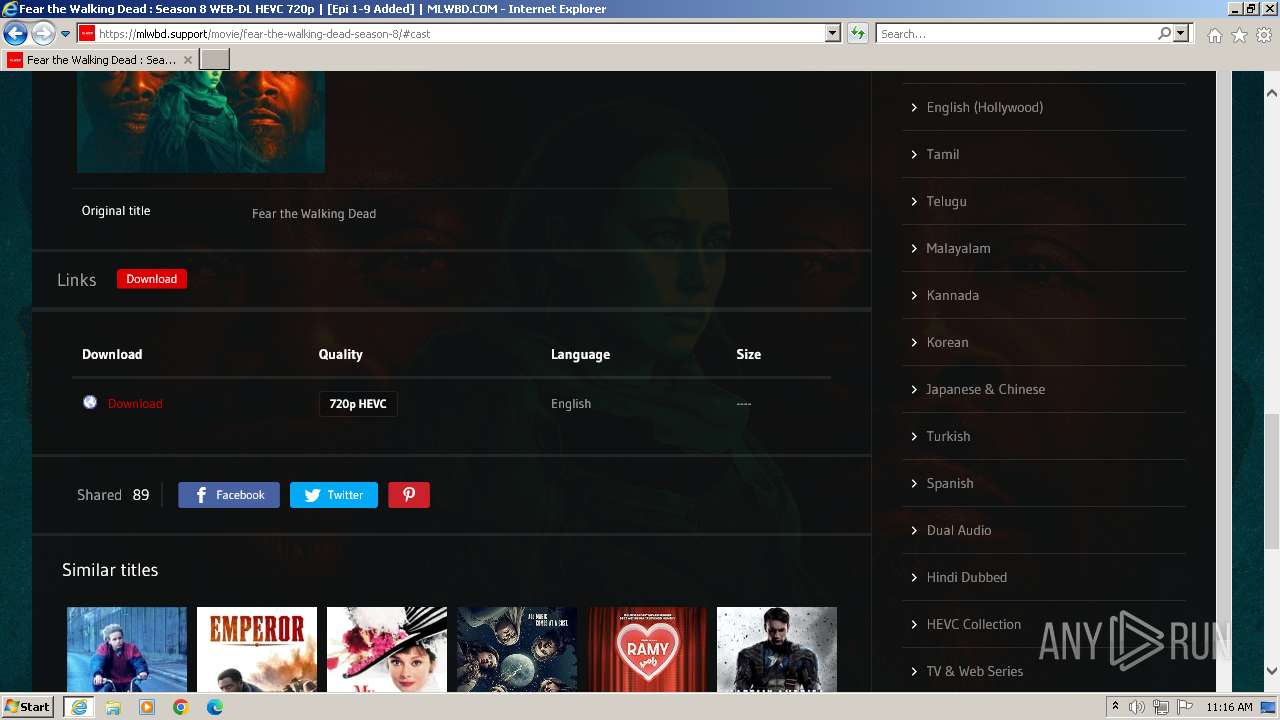
Task: Open the Japanese & Chinese category
Action: [x=986, y=389]
